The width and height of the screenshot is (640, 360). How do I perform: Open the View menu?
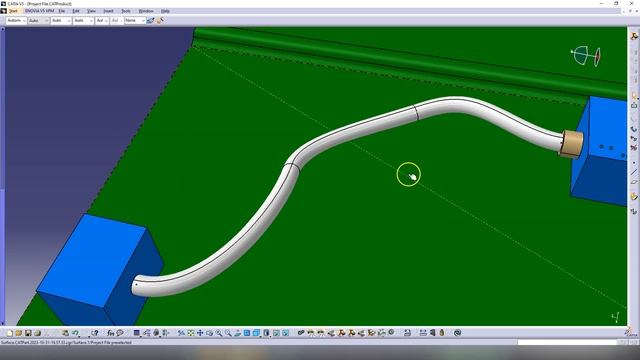(x=91, y=11)
